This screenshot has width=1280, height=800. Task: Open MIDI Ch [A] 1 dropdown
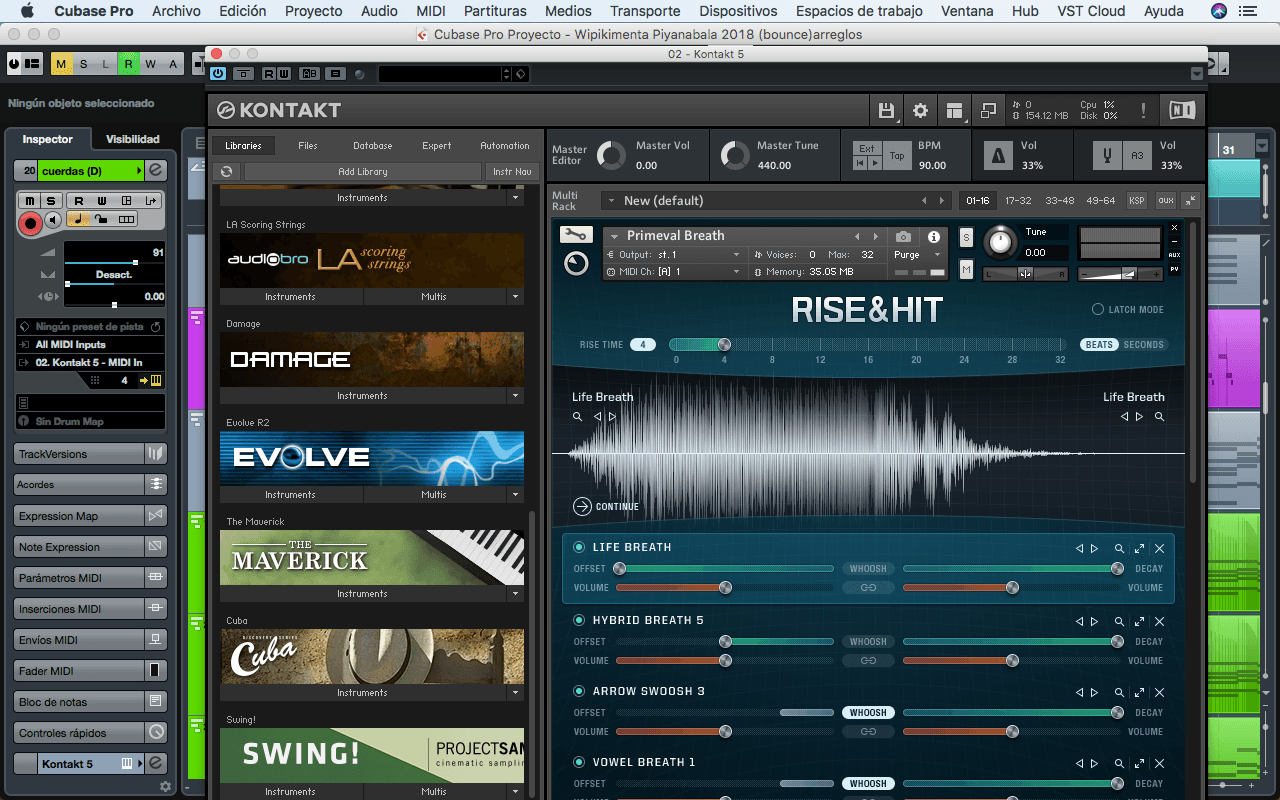tap(674, 272)
